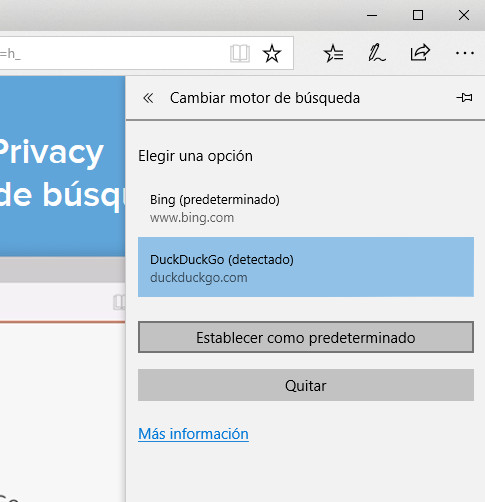The width and height of the screenshot is (485, 502).
Task: Open the Más información link
Action: click(193, 434)
